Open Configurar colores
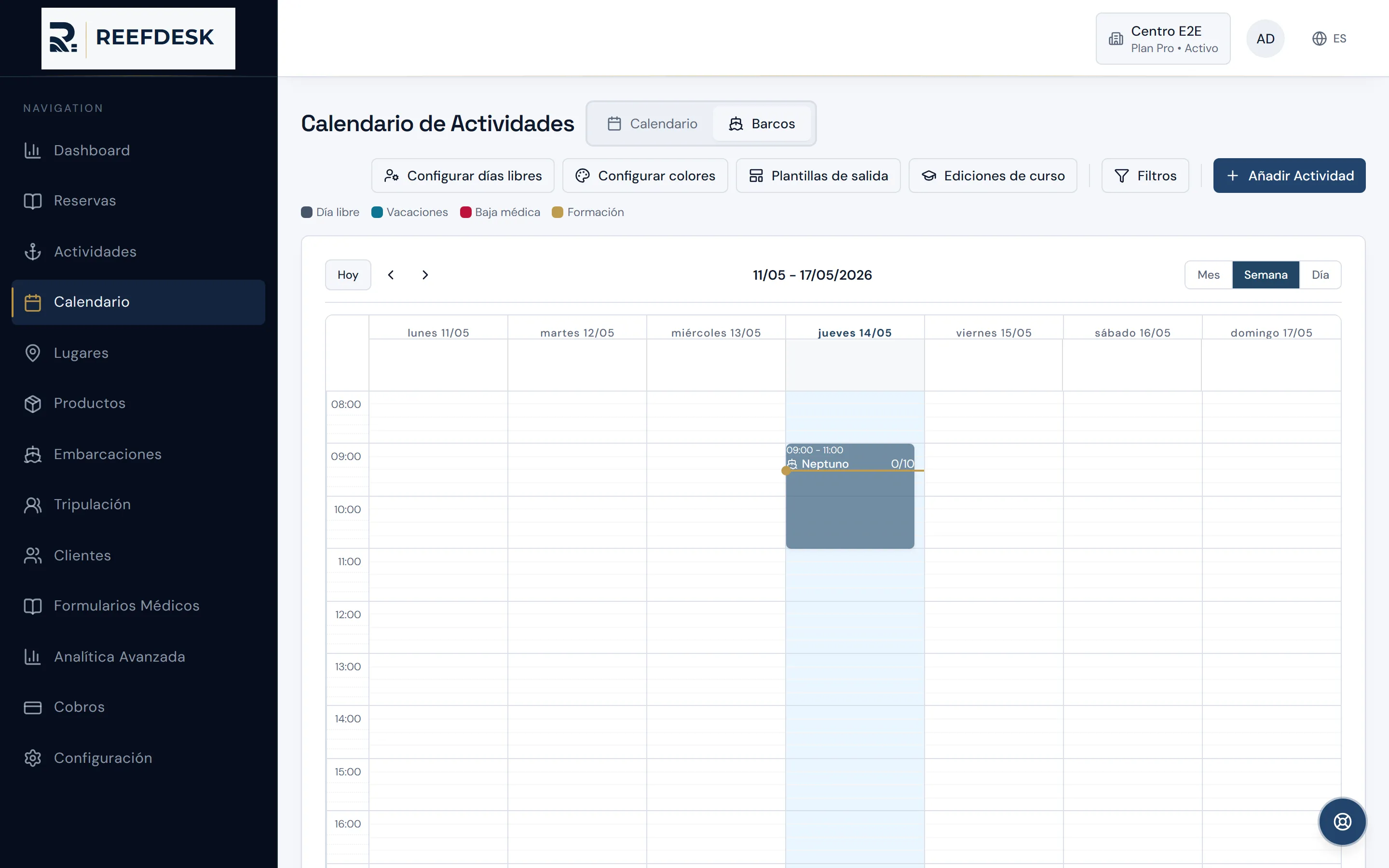This screenshot has height=868, width=1389. click(x=645, y=176)
